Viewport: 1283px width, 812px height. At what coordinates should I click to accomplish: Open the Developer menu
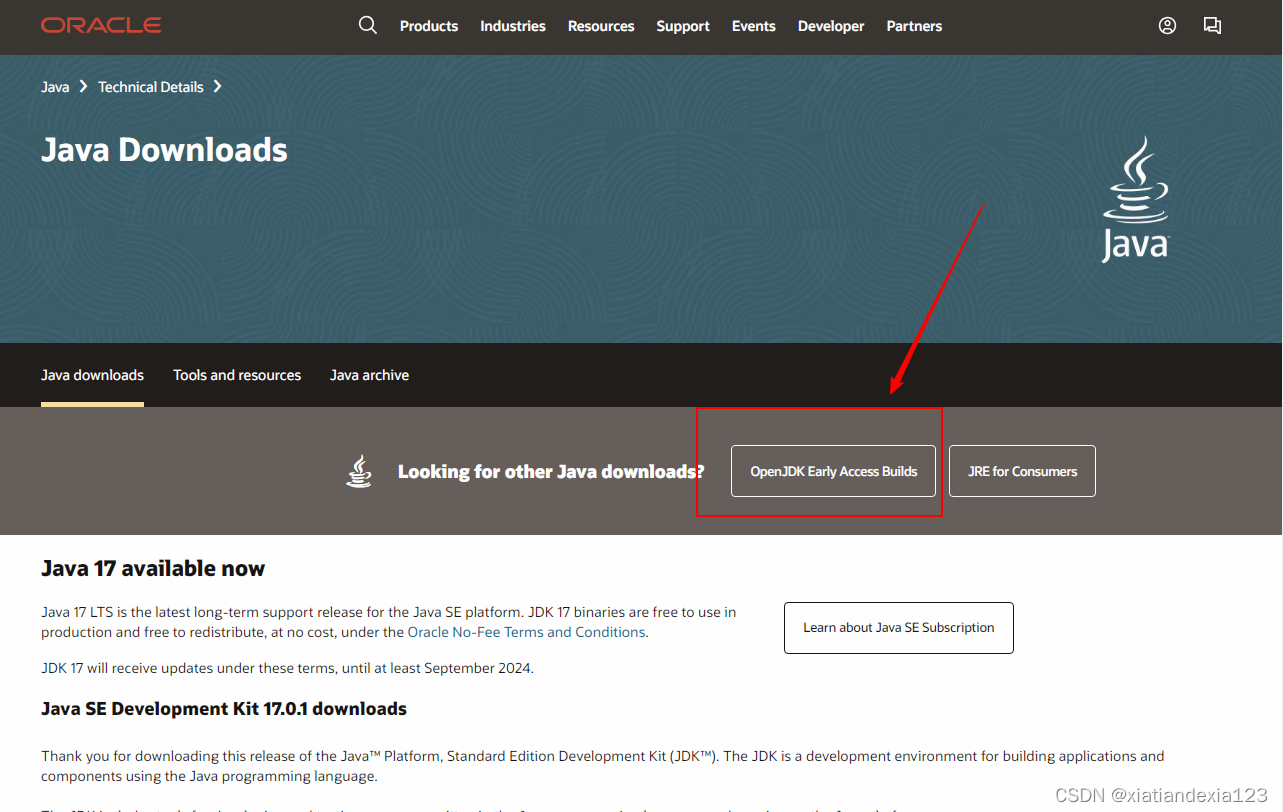coord(831,26)
